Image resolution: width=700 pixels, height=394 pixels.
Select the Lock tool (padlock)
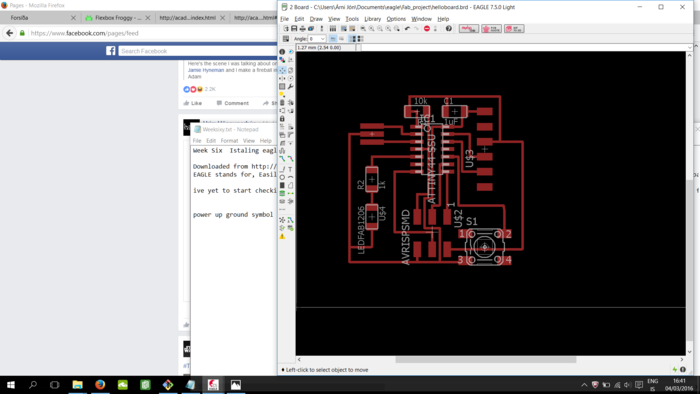282,119
